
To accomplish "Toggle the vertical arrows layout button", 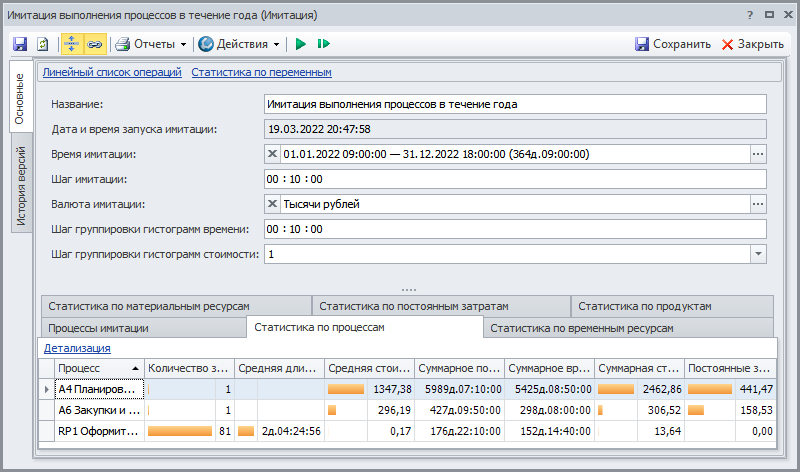I will (72, 44).
